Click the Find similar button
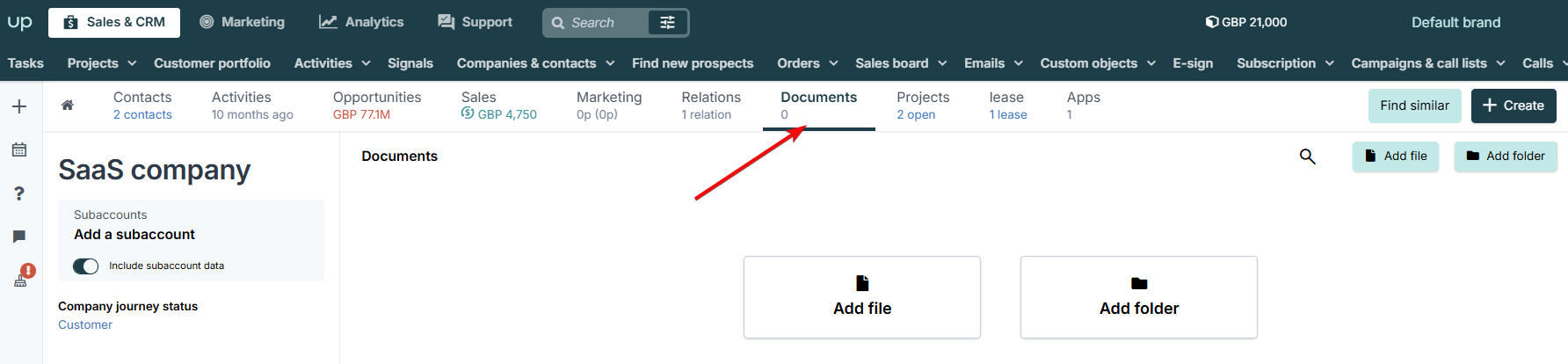 click(1415, 106)
